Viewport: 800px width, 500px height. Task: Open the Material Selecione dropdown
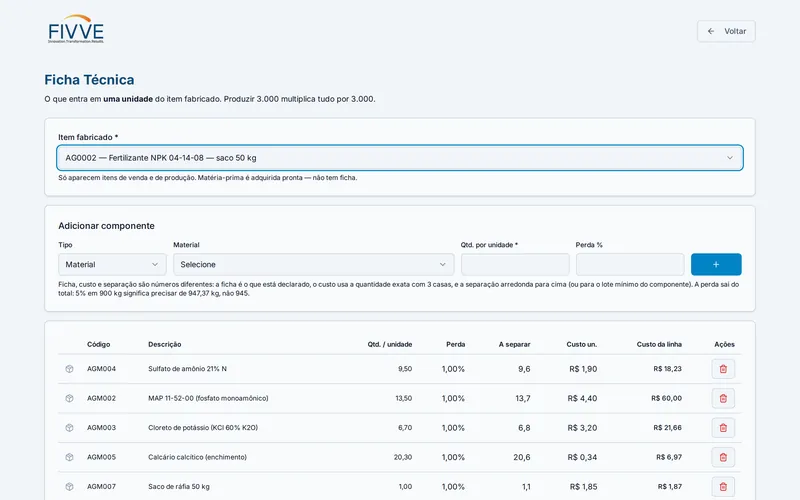tap(313, 264)
